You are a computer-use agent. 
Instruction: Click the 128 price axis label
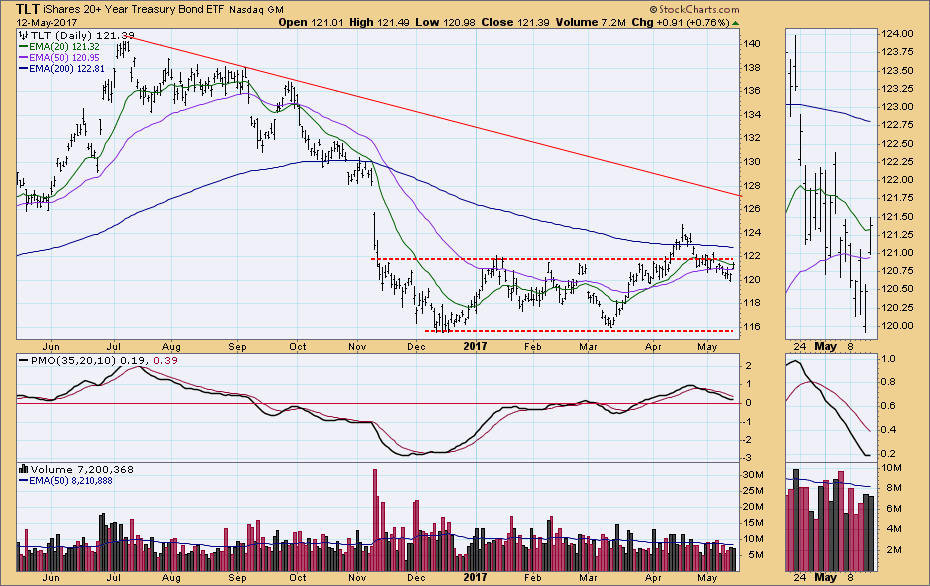(x=751, y=186)
